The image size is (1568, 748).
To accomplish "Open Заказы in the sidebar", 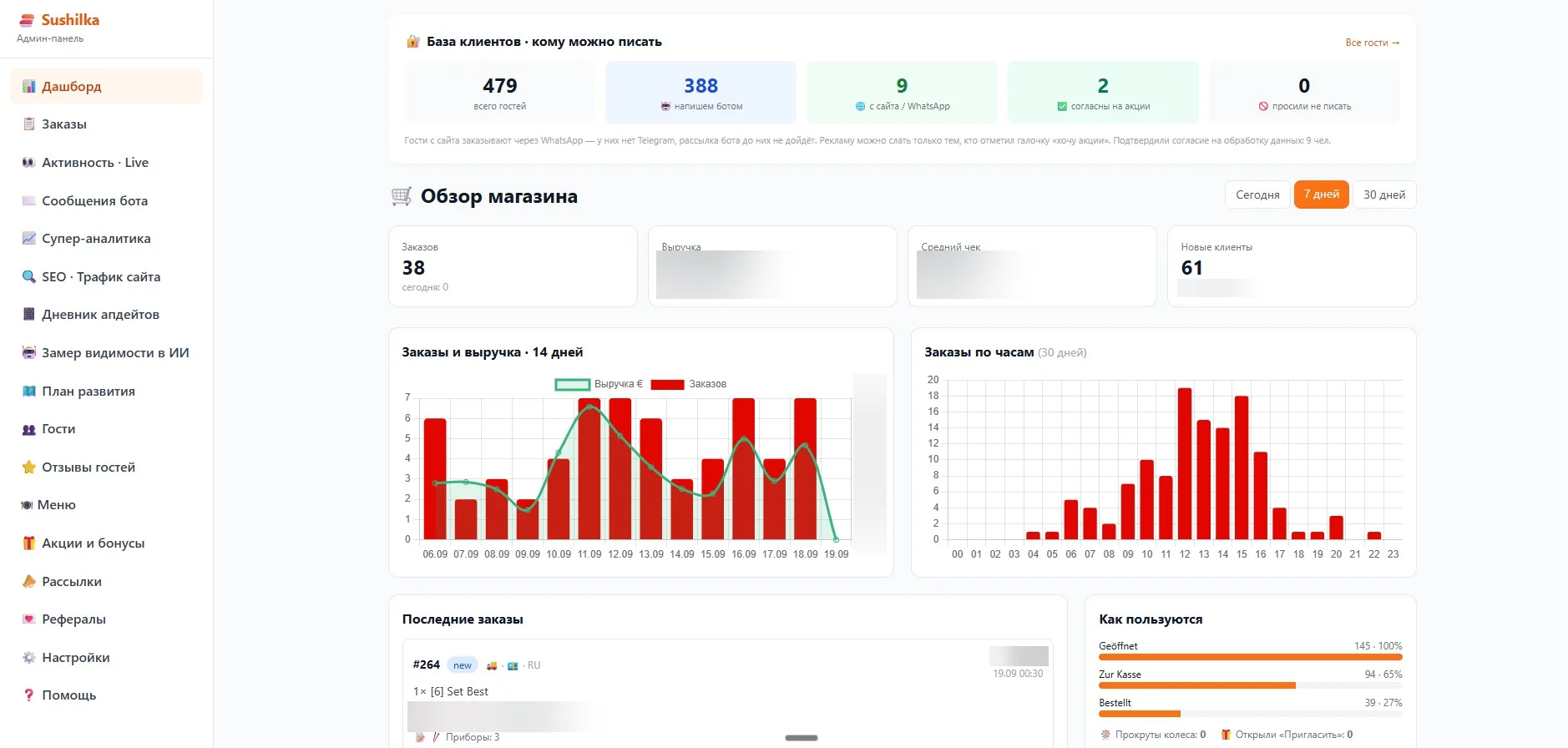I will click(106, 124).
